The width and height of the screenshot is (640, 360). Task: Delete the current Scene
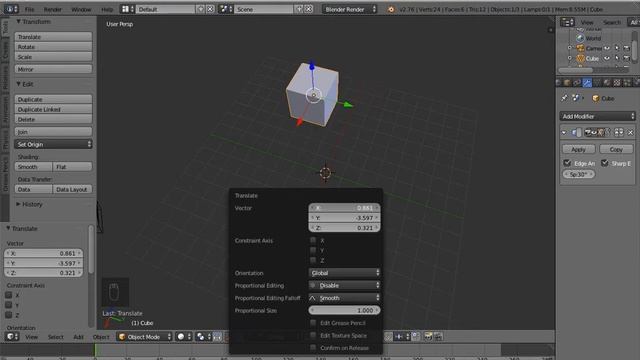pyautogui.click(x=309, y=9)
